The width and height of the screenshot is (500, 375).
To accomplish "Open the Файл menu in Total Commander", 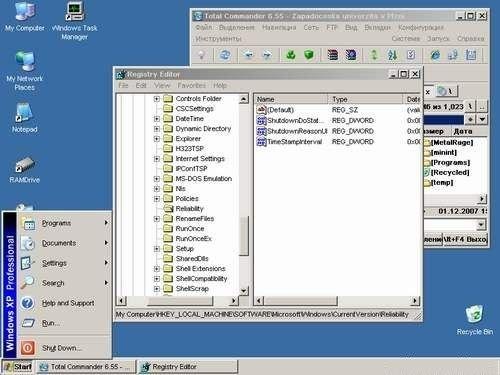I will (204, 27).
